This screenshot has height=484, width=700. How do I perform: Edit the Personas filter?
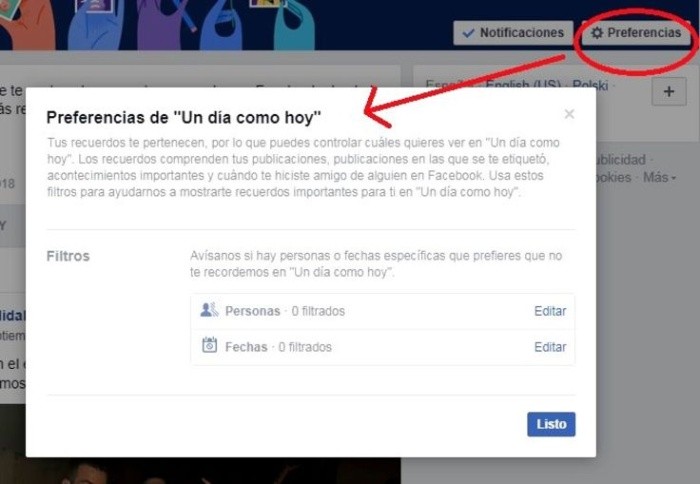pyautogui.click(x=550, y=311)
